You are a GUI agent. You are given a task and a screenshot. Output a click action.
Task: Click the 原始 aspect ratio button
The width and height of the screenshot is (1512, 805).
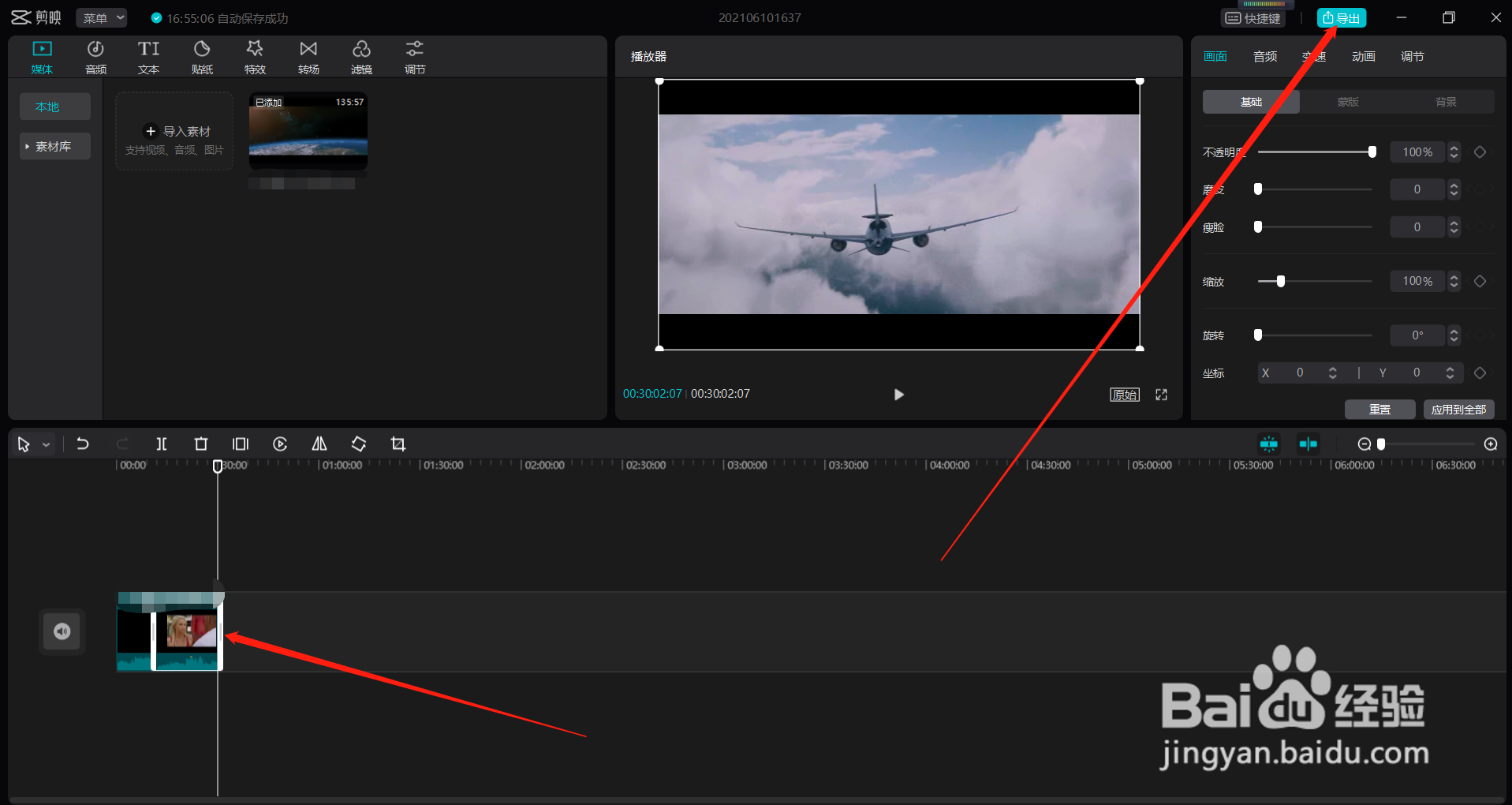click(1125, 395)
